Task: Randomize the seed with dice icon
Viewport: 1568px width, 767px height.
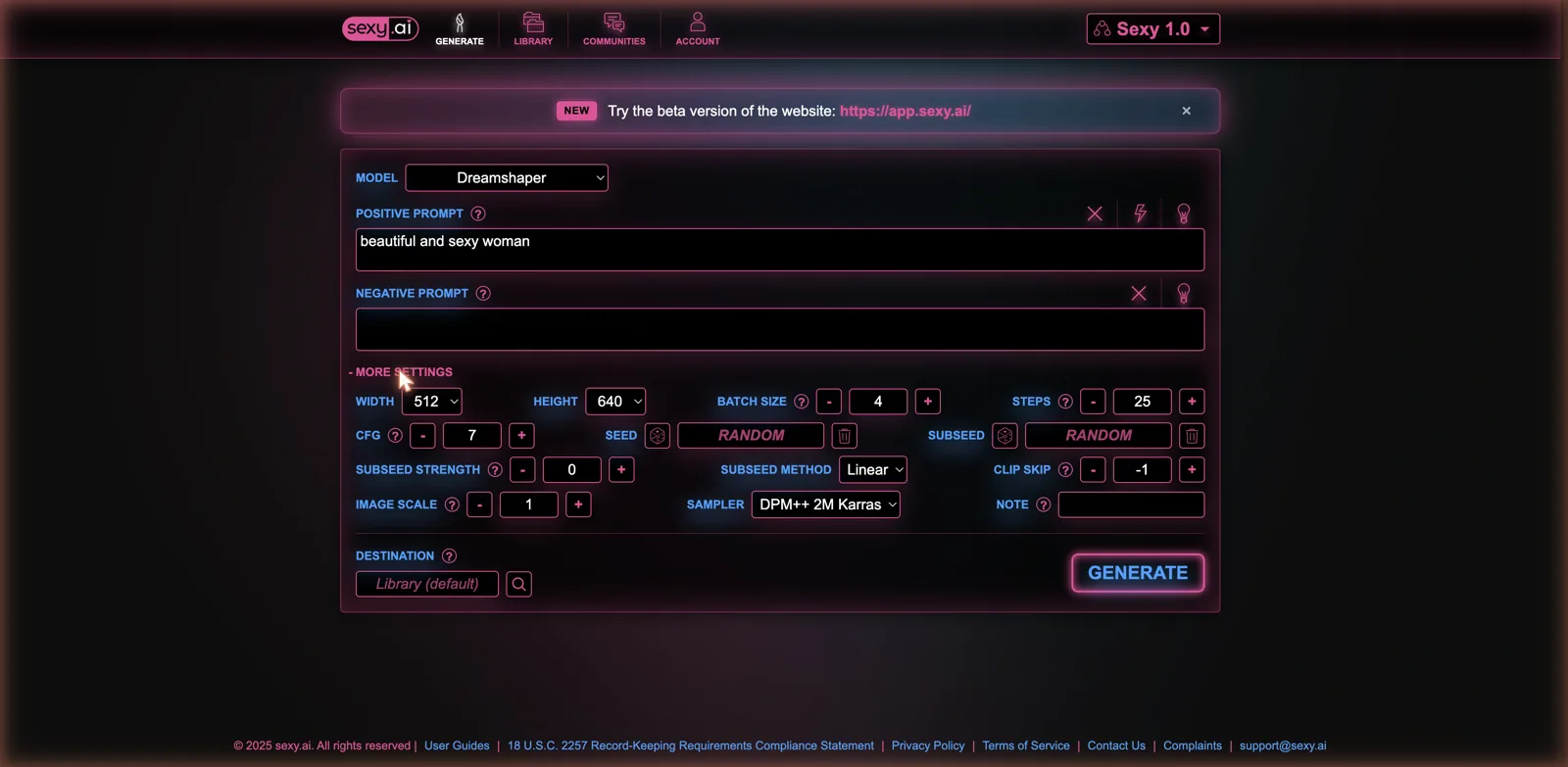Action: [658, 435]
